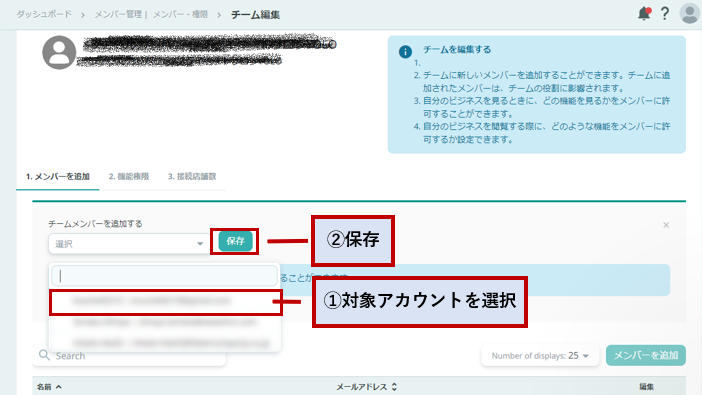Switch to the 2. 機能権限 tab
This screenshot has width=702, height=395.
tap(128, 176)
